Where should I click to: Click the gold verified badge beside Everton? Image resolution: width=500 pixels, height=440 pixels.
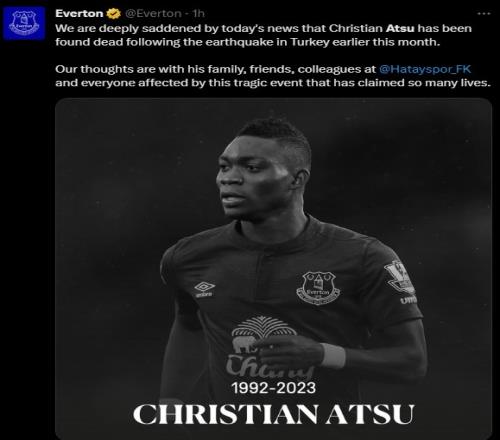[114, 14]
